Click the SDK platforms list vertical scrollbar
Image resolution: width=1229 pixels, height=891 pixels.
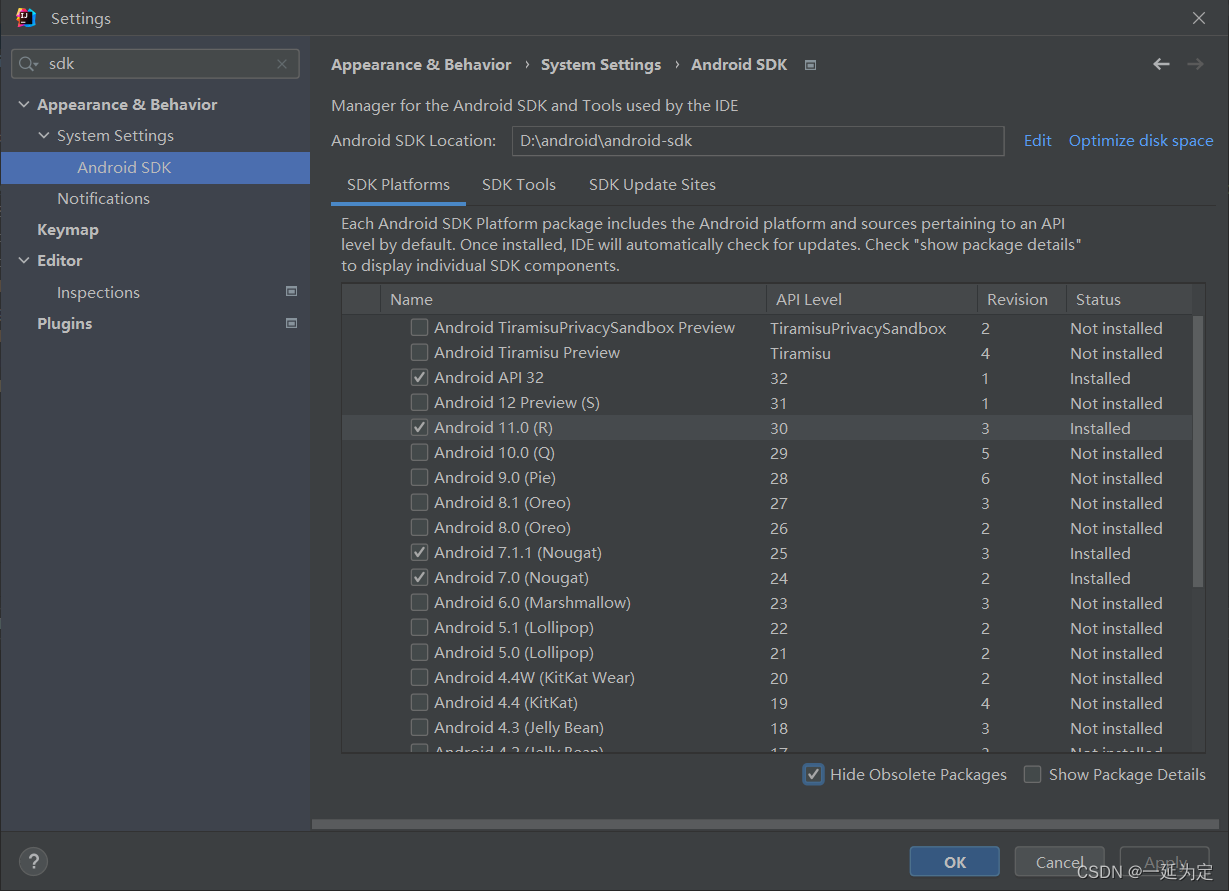(x=1198, y=451)
